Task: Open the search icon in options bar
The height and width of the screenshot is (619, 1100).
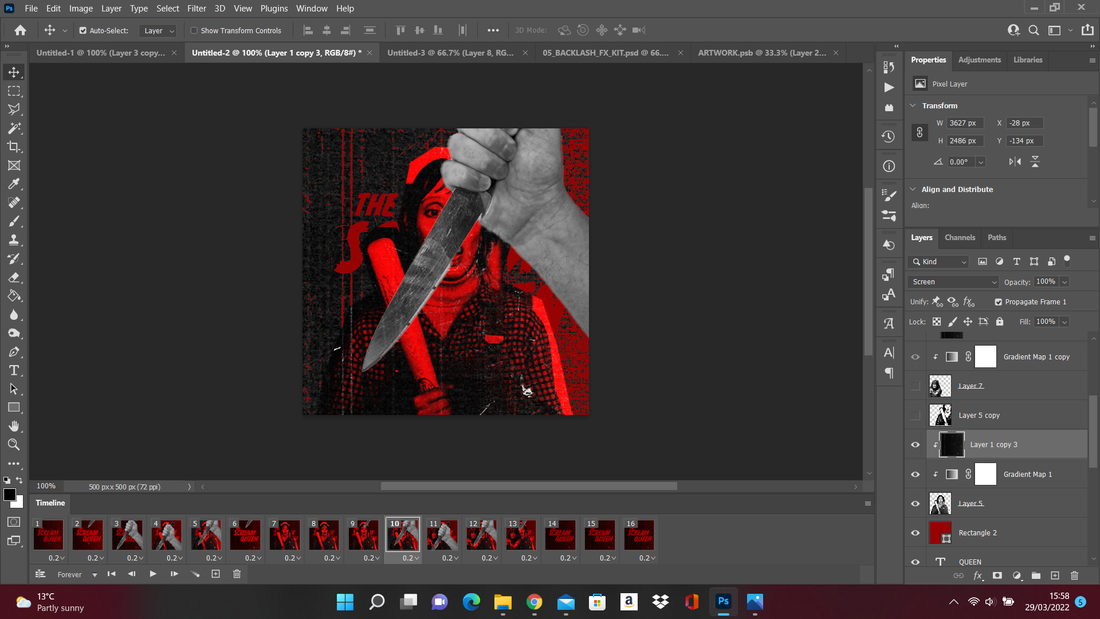Action: [1033, 30]
